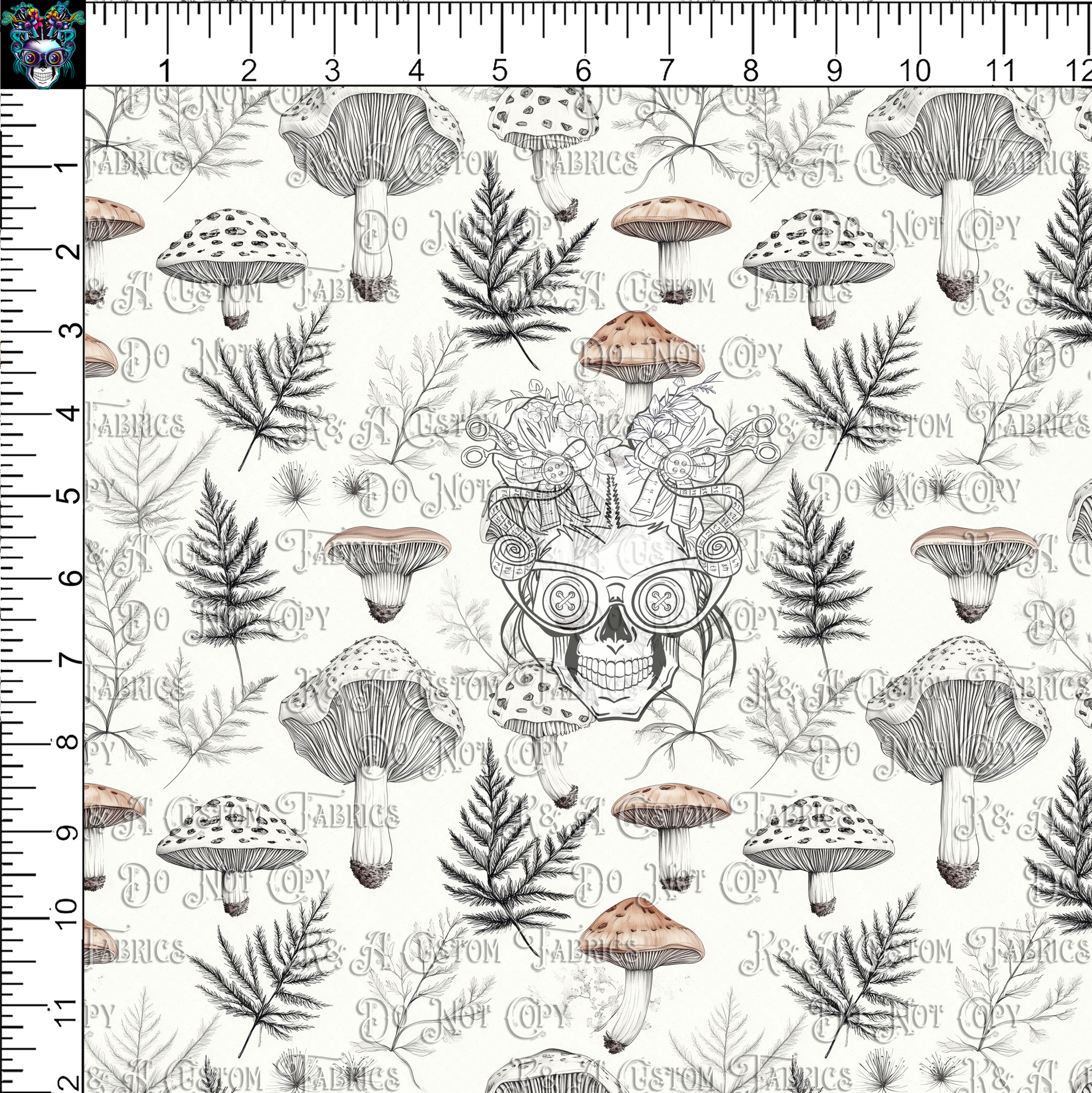The height and width of the screenshot is (1093, 1092).
Task: Click number 10 on the top ruler
Action: point(915,71)
